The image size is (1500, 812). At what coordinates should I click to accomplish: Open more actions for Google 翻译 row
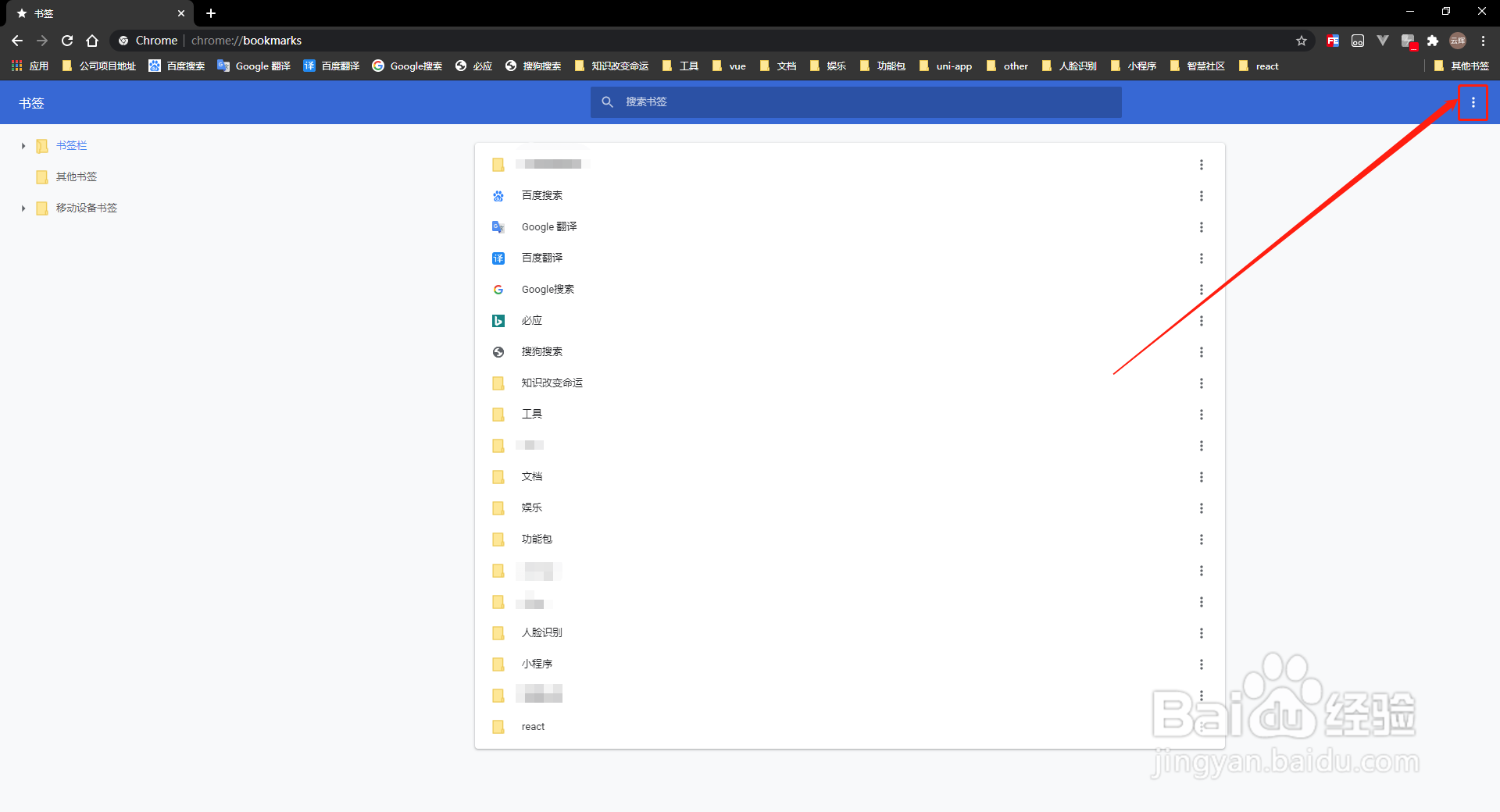(x=1202, y=227)
